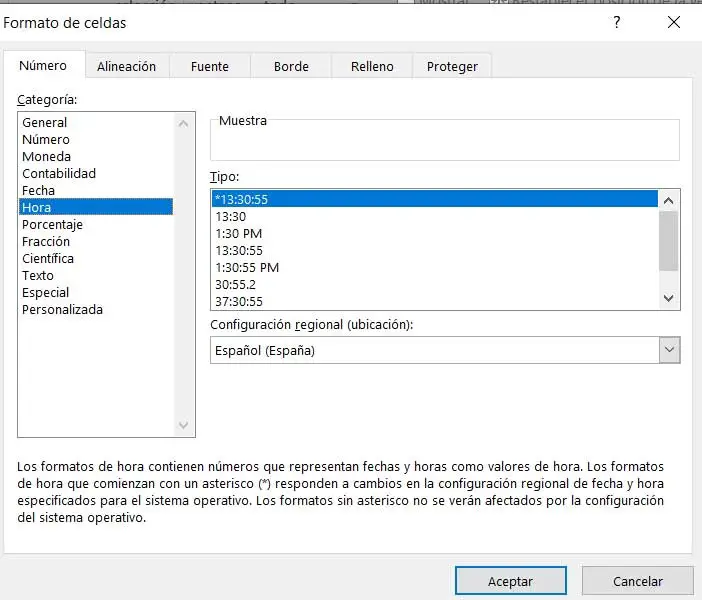Open the Proteger tab
This screenshot has width=702, height=600.
452,66
